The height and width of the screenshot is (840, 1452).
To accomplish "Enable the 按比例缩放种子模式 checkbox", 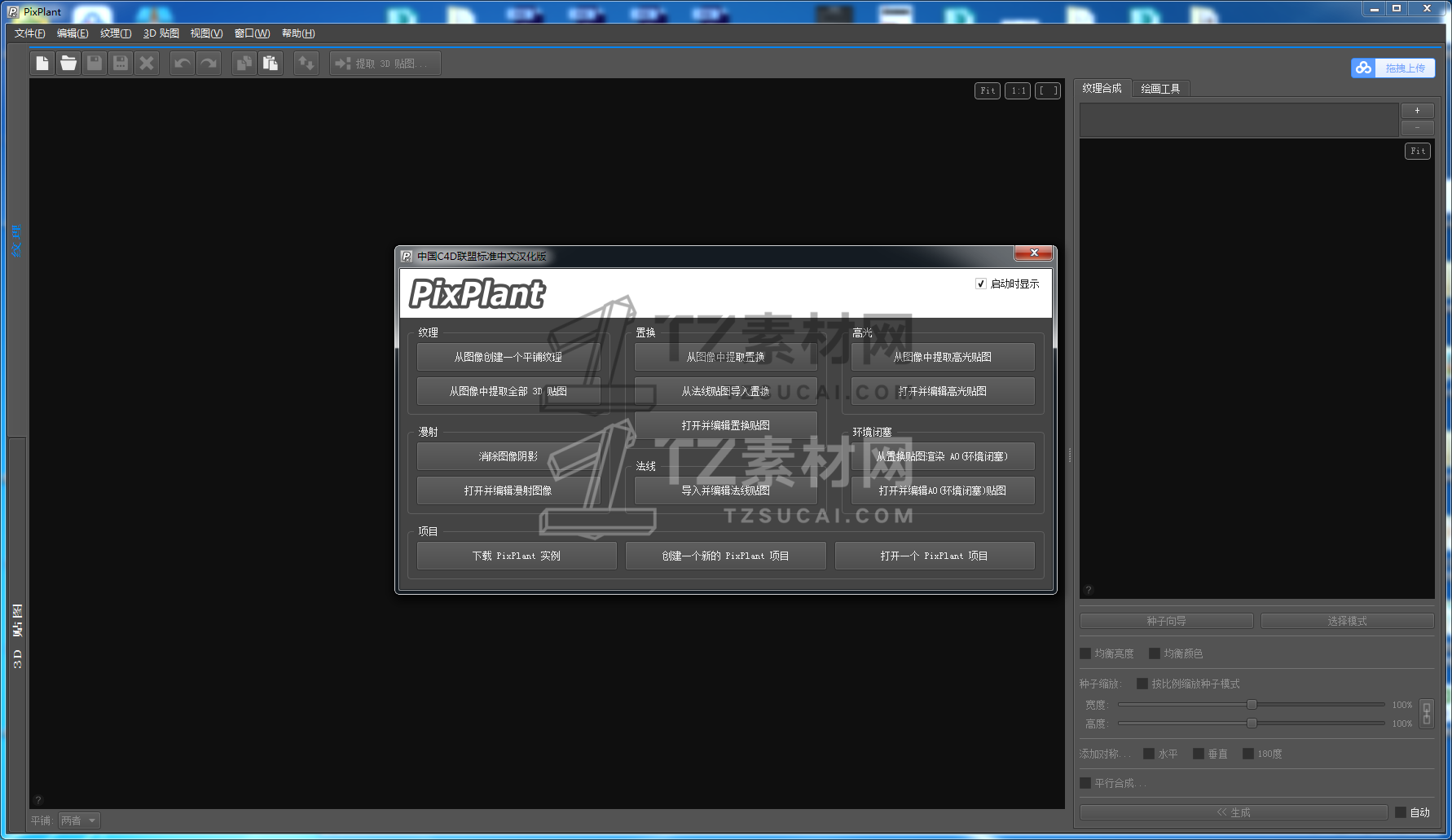I will click(1142, 684).
